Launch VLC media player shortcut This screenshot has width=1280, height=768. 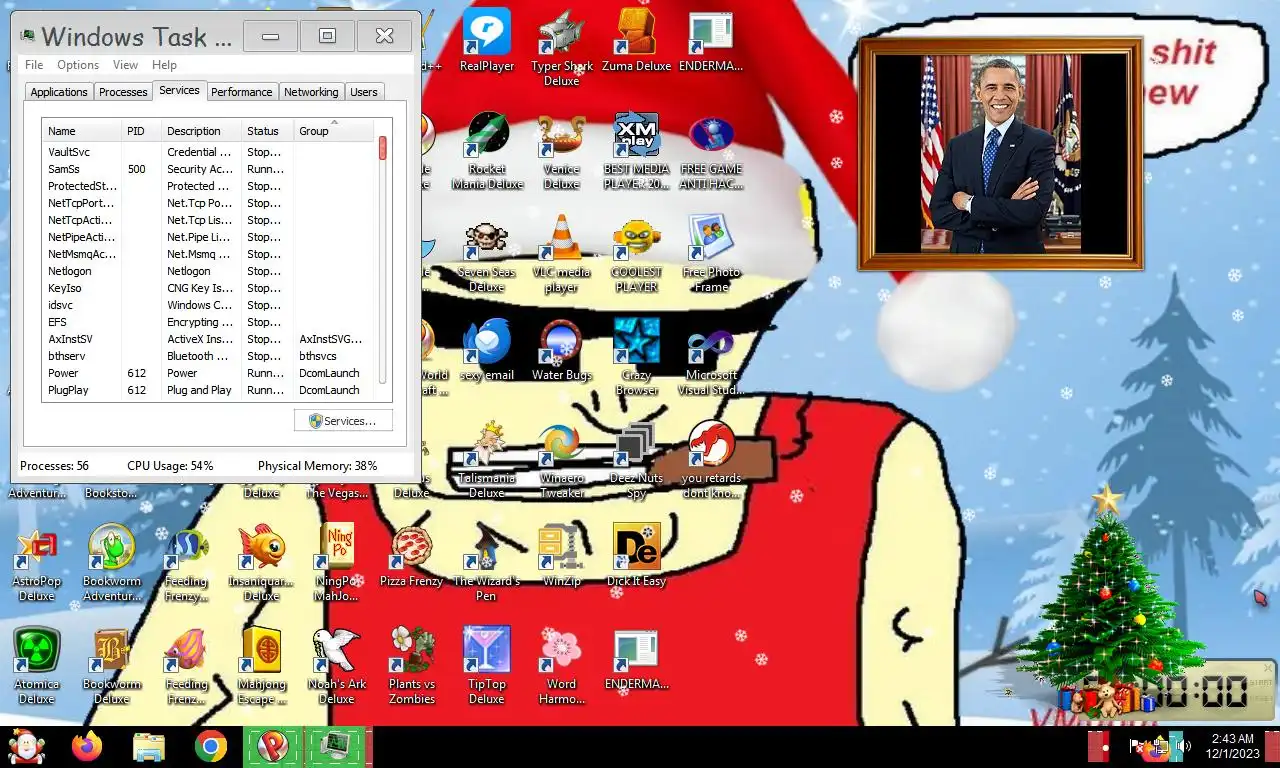(562, 254)
